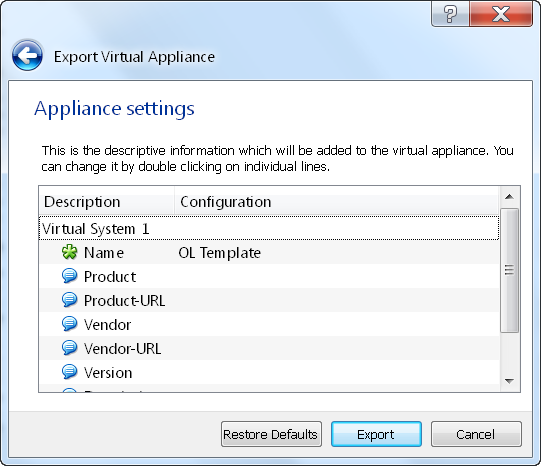Select the Name label in the list
This screenshot has width=541, height=466.
[104, 253]
